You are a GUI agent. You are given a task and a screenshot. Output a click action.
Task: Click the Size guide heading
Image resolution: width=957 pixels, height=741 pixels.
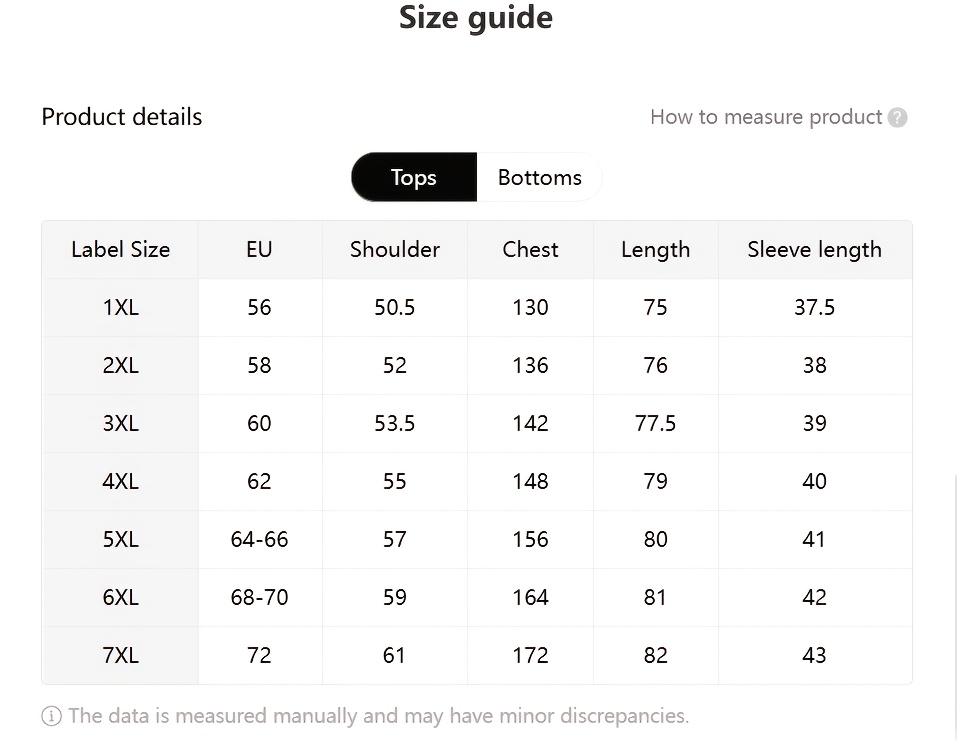(x=476, y=17)
